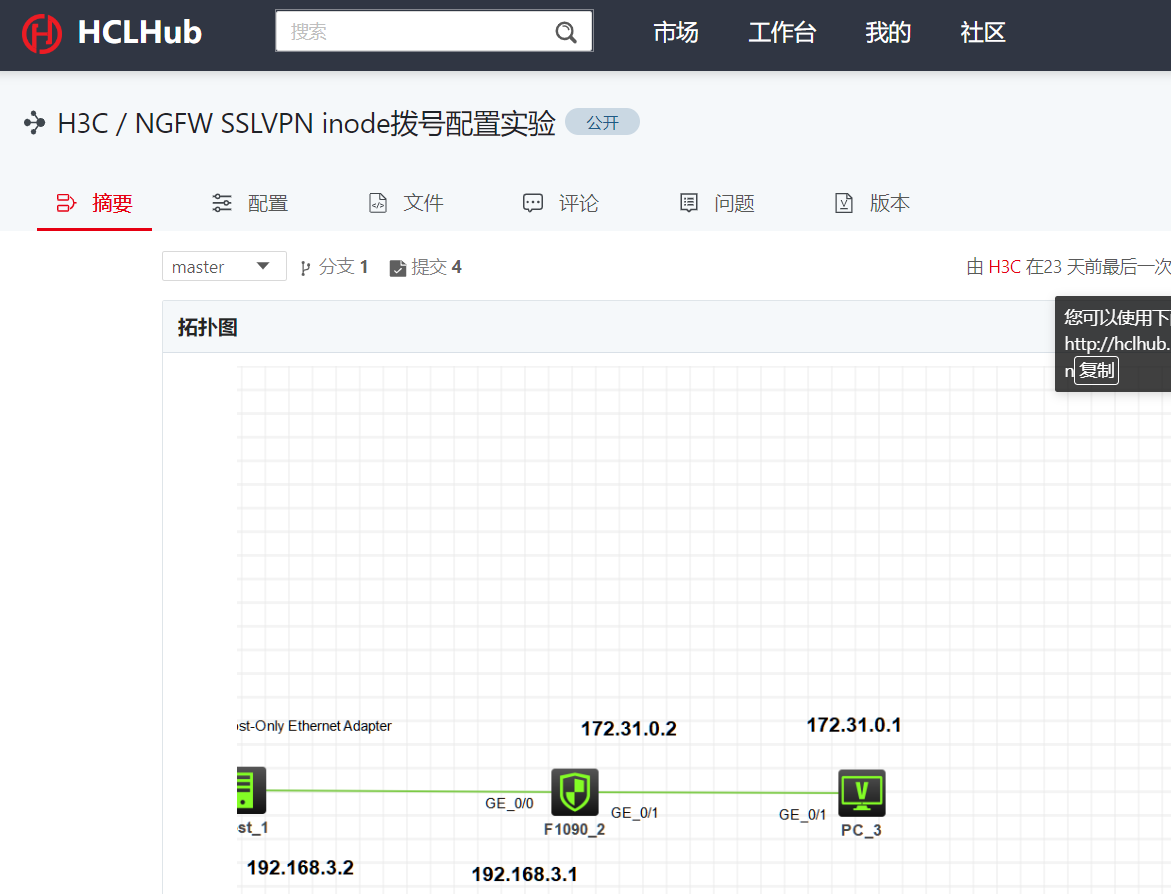This screenshot has width=1171, height=894.
Task: Click the commit file icon
Action: (398, 269)
